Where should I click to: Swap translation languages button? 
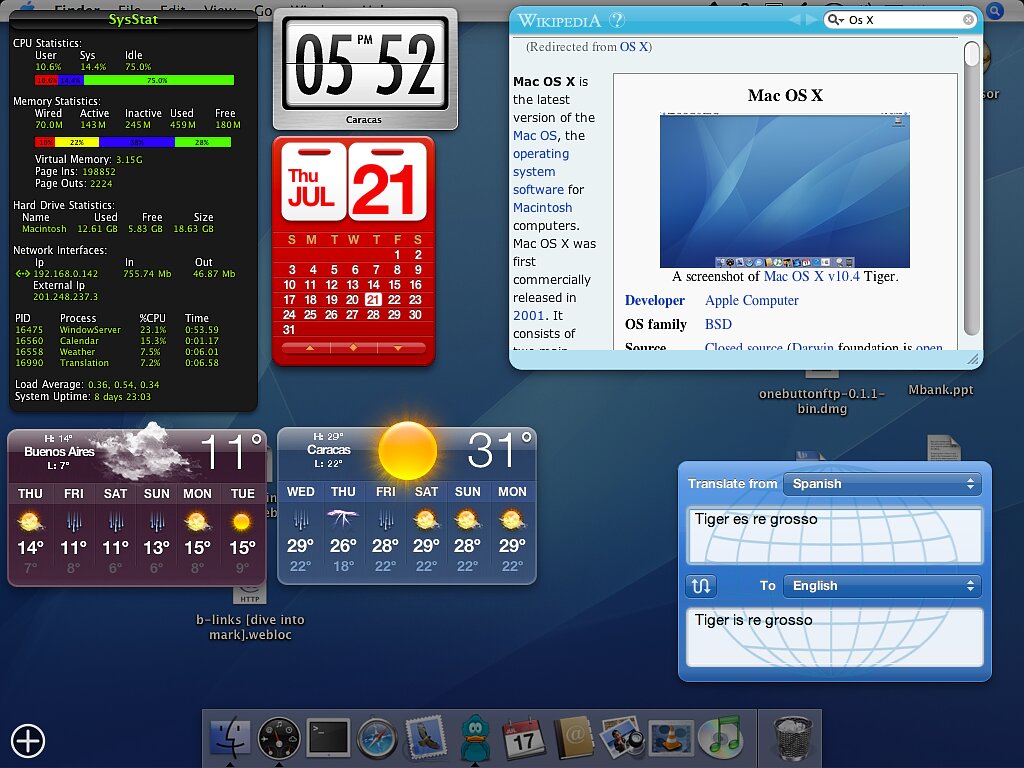[701, 586]
